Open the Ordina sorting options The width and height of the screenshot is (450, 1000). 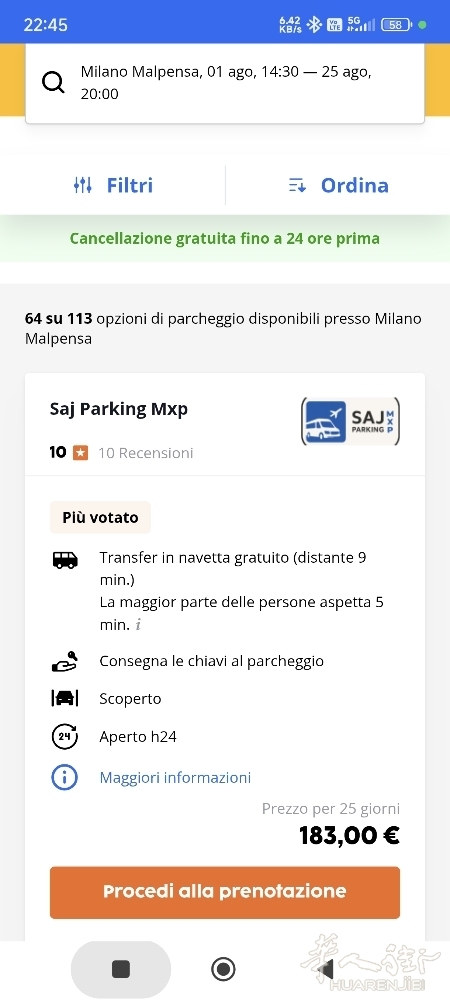click(338, 186)
